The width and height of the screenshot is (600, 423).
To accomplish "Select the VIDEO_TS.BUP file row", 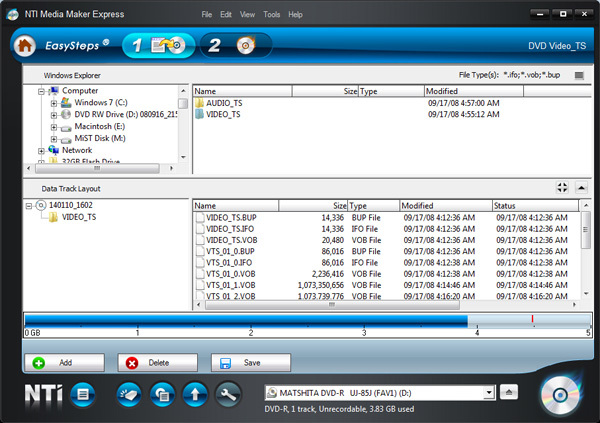I will pos(385,217).
